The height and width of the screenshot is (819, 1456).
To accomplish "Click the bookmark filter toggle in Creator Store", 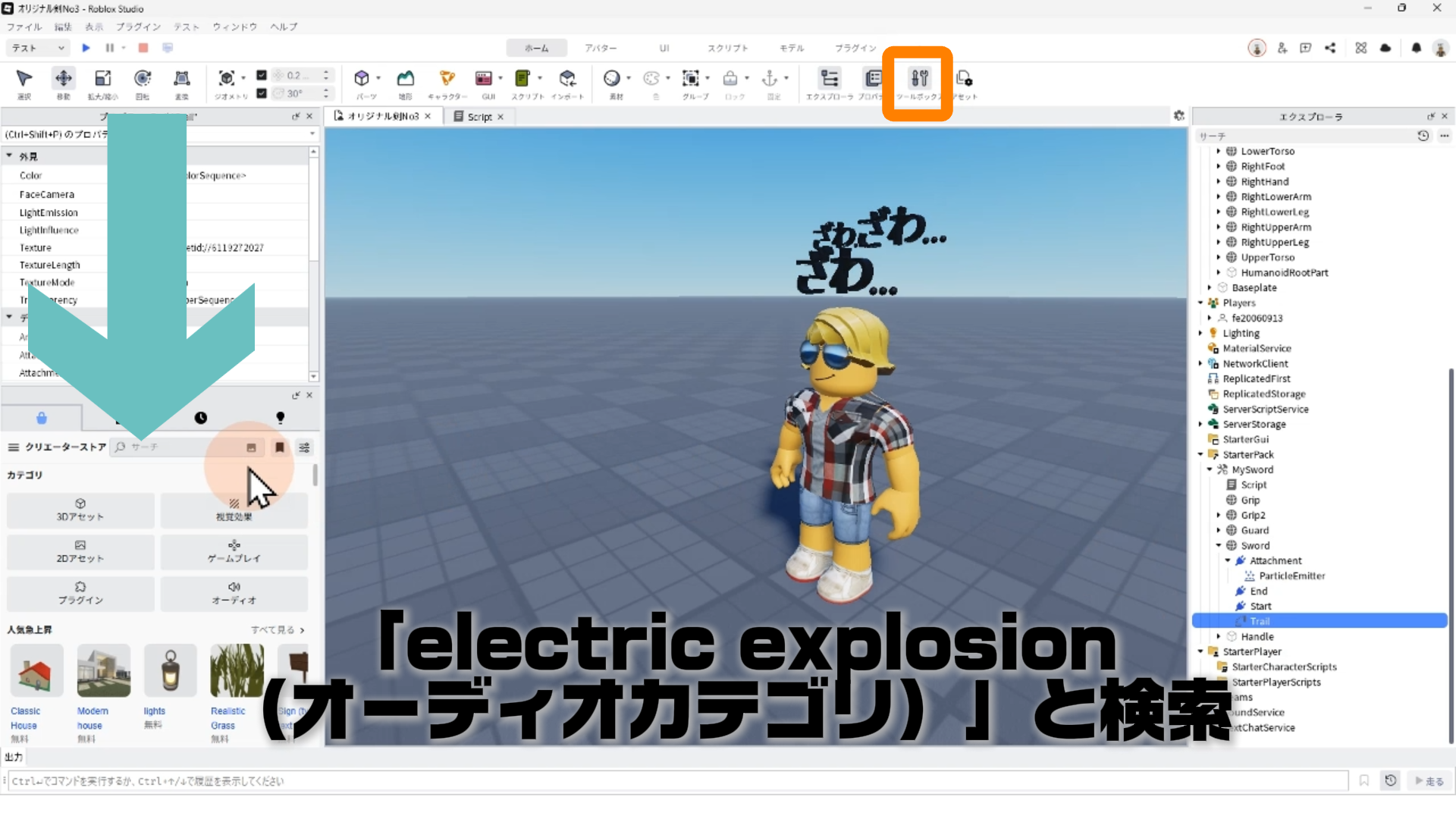I will click(279, 447).
